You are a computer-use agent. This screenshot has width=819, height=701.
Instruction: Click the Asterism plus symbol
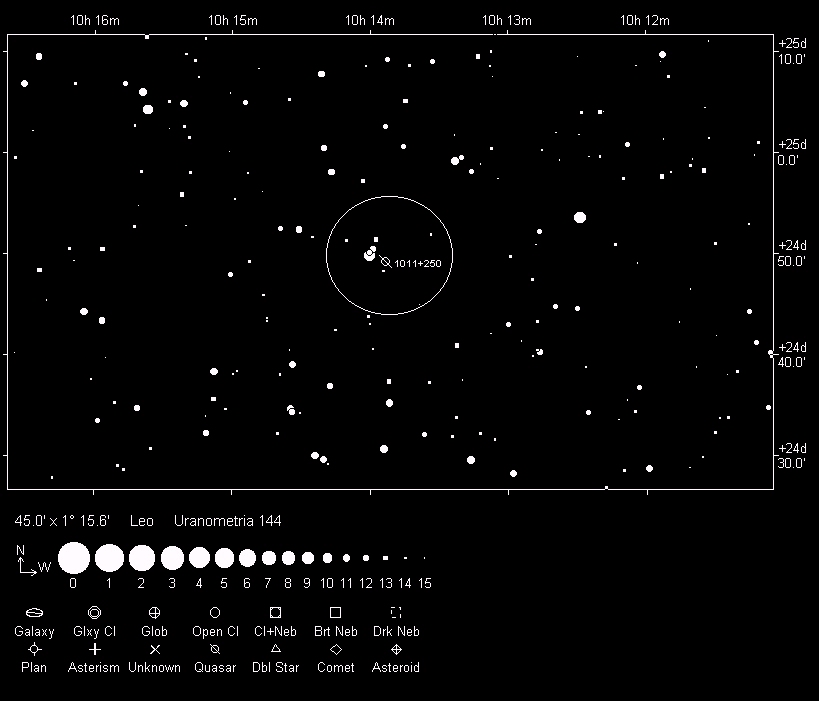95,649
